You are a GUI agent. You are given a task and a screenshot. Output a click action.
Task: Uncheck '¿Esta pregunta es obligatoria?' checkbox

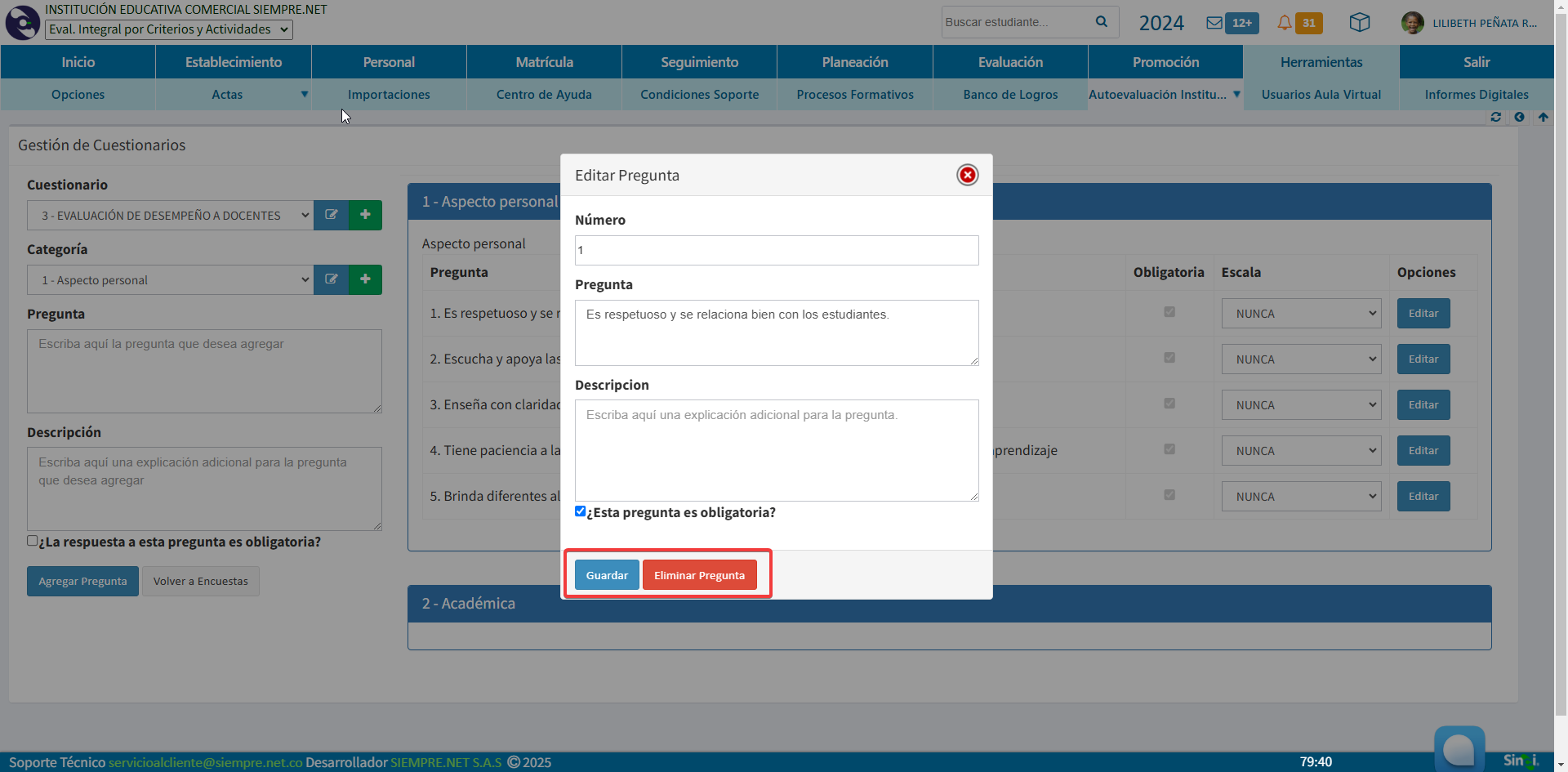[581, 511]
